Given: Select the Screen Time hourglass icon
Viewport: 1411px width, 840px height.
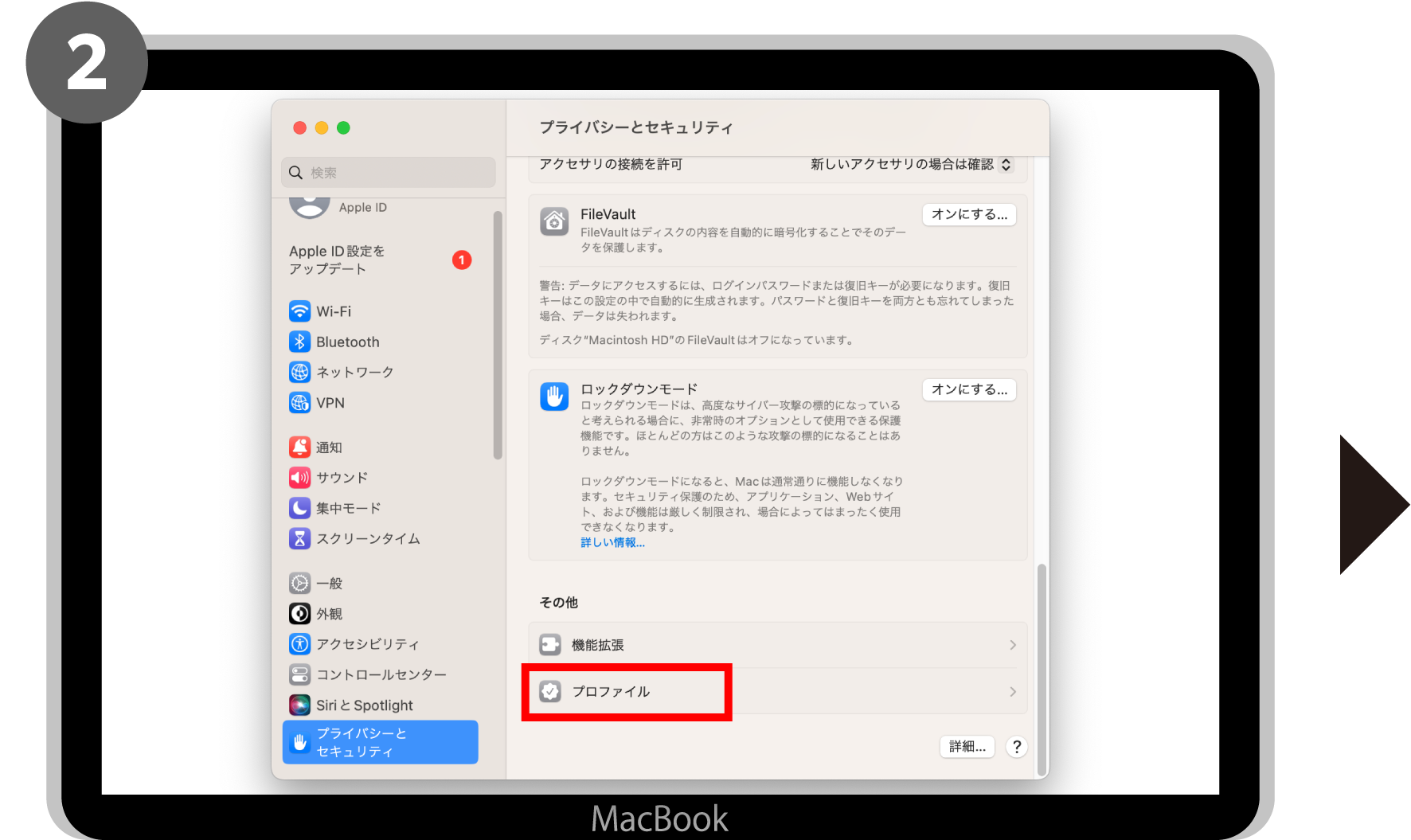Looking at the screenshot, I should pyautogui.click(x=299, y=539).
